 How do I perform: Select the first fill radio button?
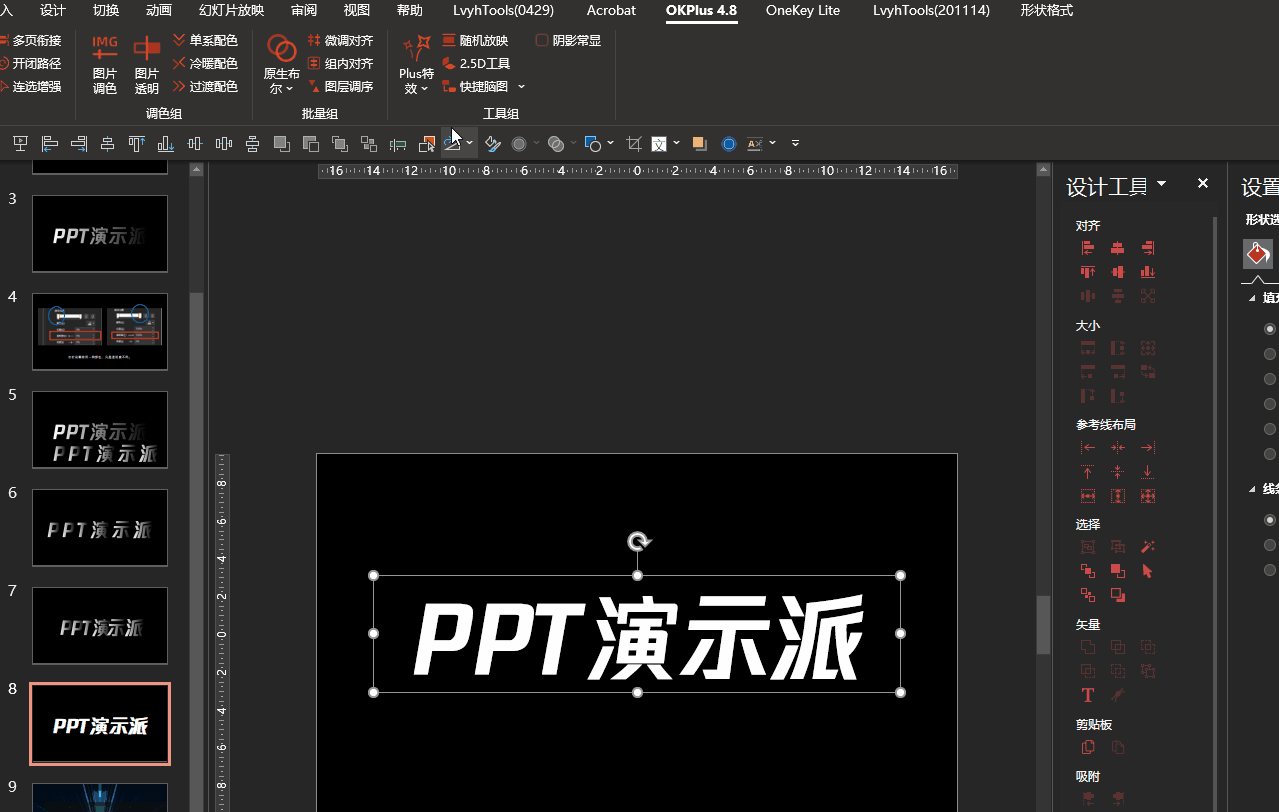(1270, 329)
